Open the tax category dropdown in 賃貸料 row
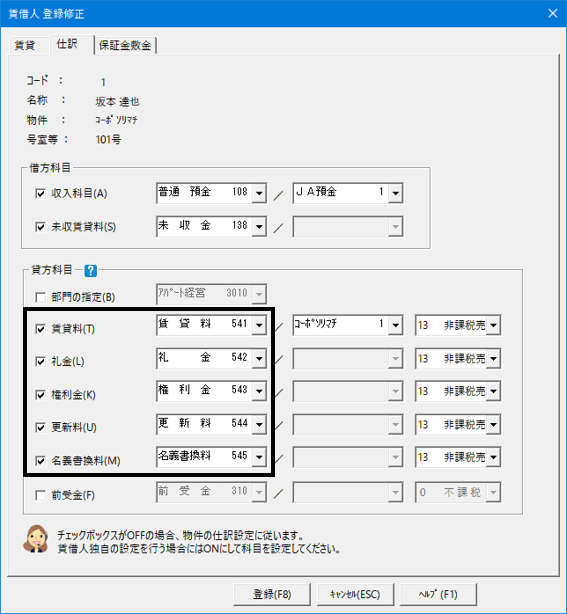The height and width of the screenshot is (614, 567). (x=493, y=325)
